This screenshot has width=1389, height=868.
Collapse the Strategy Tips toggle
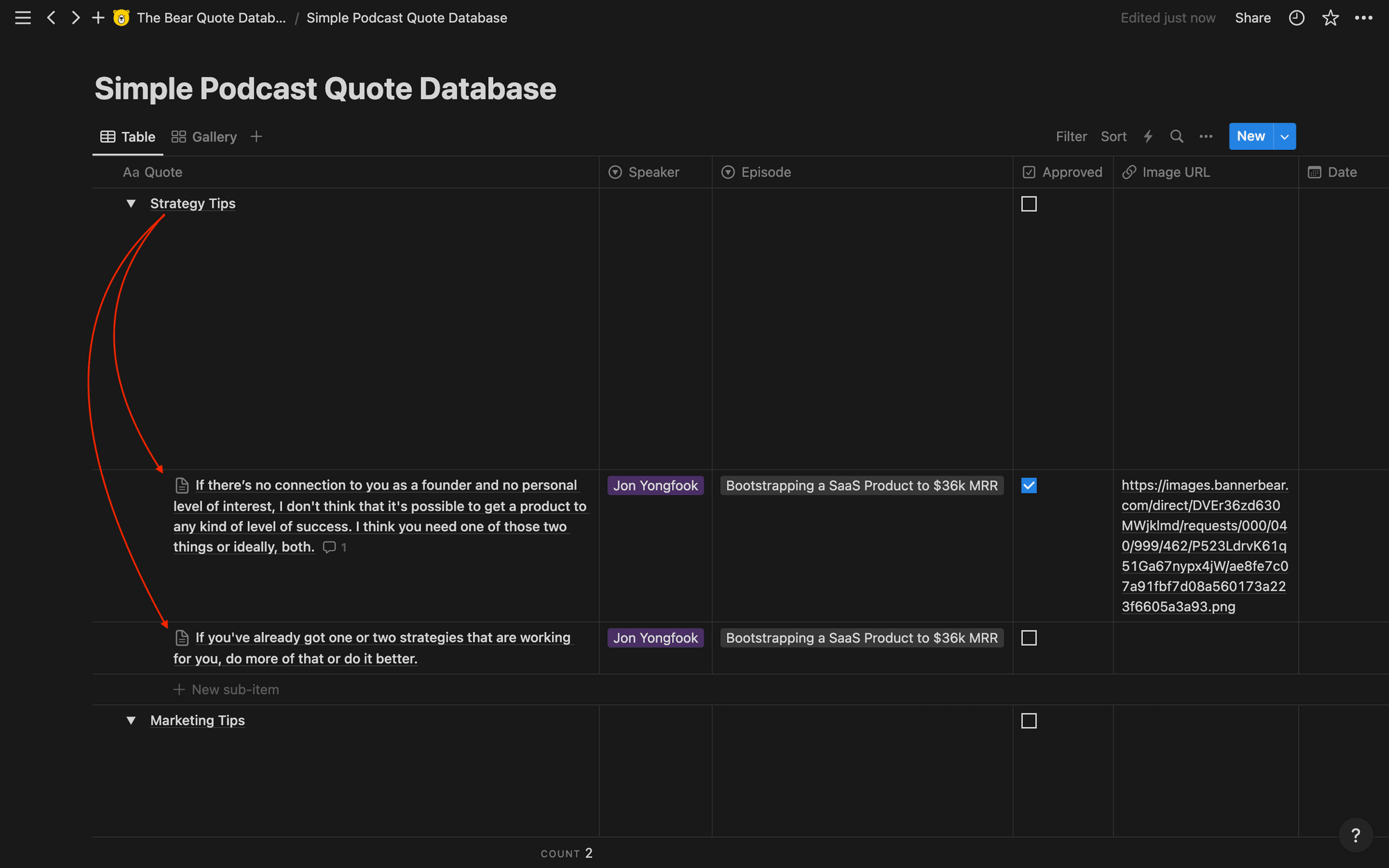click(131, 203)
